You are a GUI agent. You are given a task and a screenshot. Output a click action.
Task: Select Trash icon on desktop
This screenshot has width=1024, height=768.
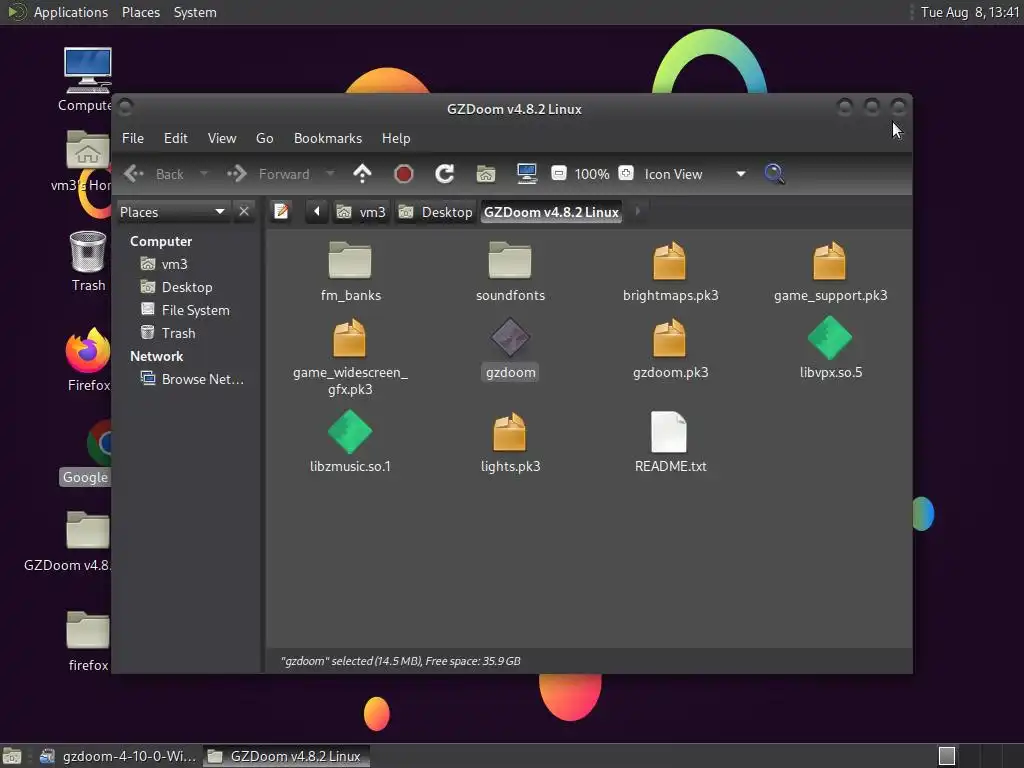(x=88, y=261)
